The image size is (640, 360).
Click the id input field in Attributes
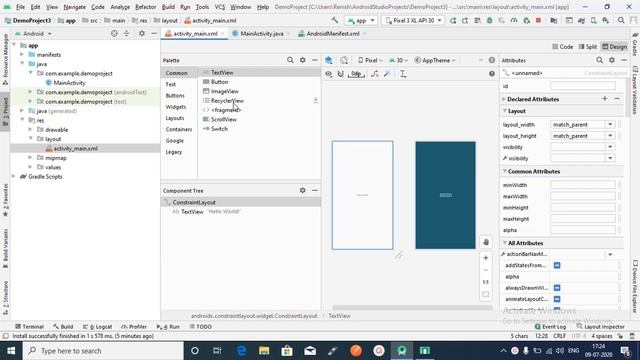(582, 86)
